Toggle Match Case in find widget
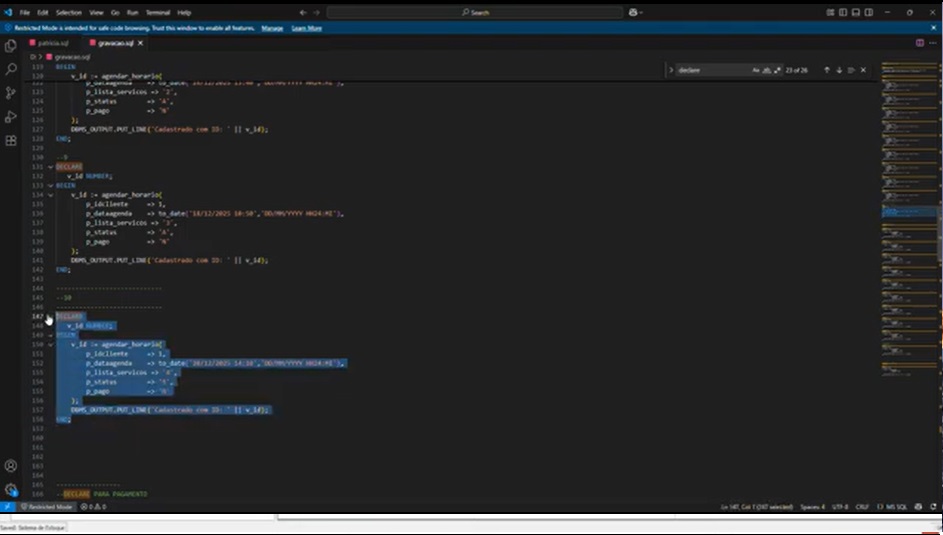 coord(755,70)
